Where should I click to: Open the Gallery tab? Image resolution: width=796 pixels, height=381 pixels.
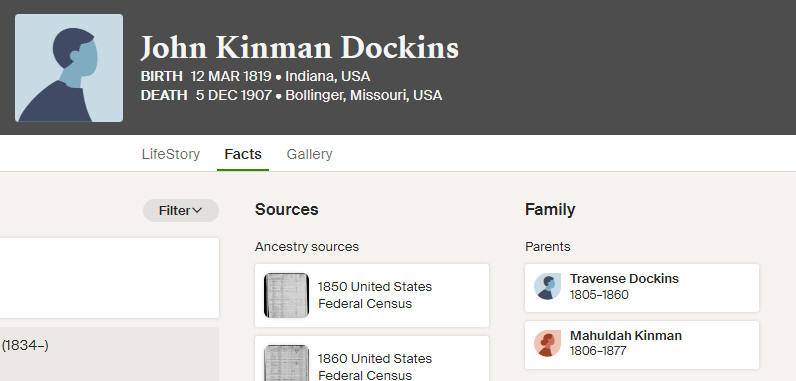(309, 154)
